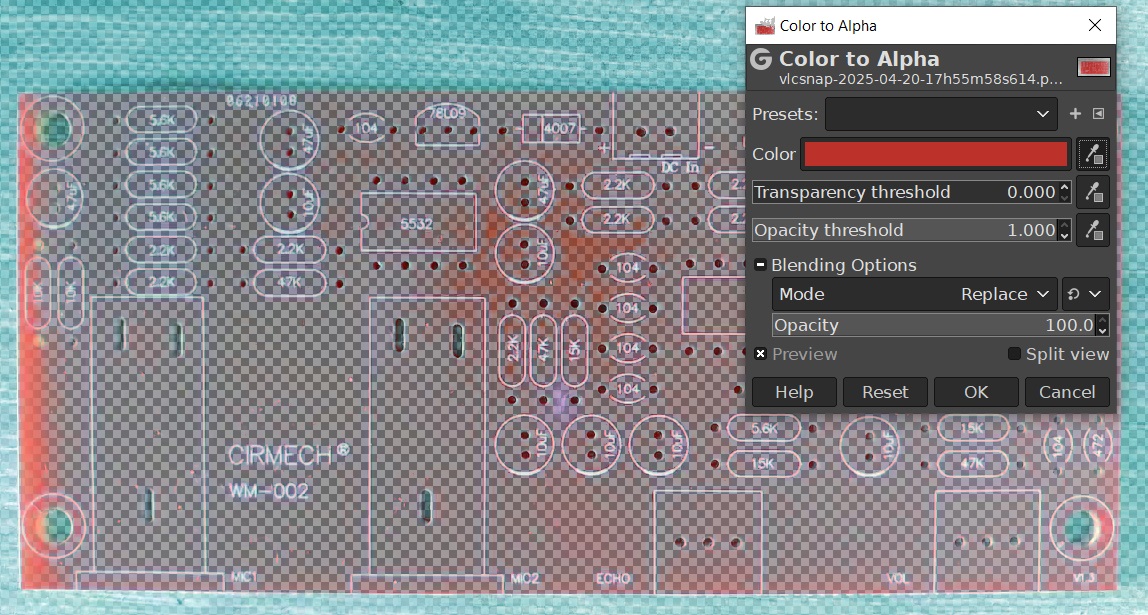Click the Blending Options label
Image resolution: width=1148 pixels, height=615 pixels.
tap(843, 265)
